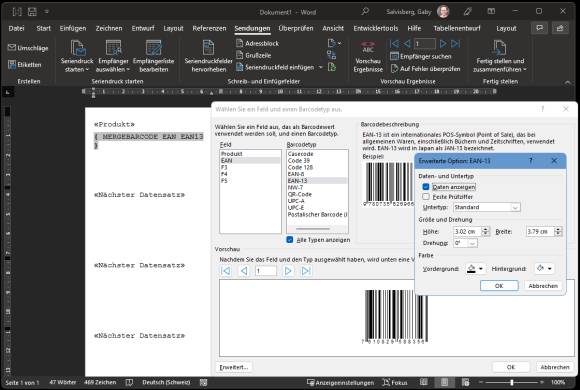The height and width of the screenshot is (390, 580).
Task: Go to last record in ribbon
Action: 456,44
